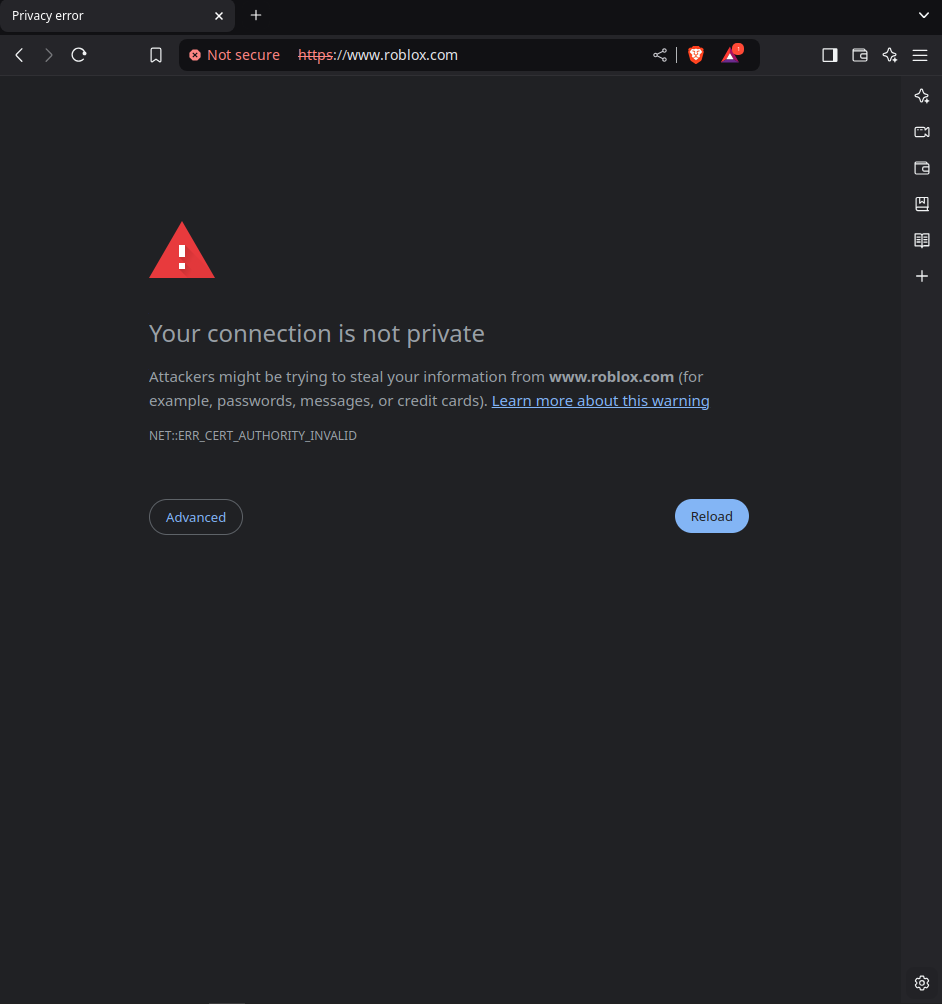Viewport: 942px width, 1004px height.
Task: Open Reading list in the sidebar
Action: (922, 240)
